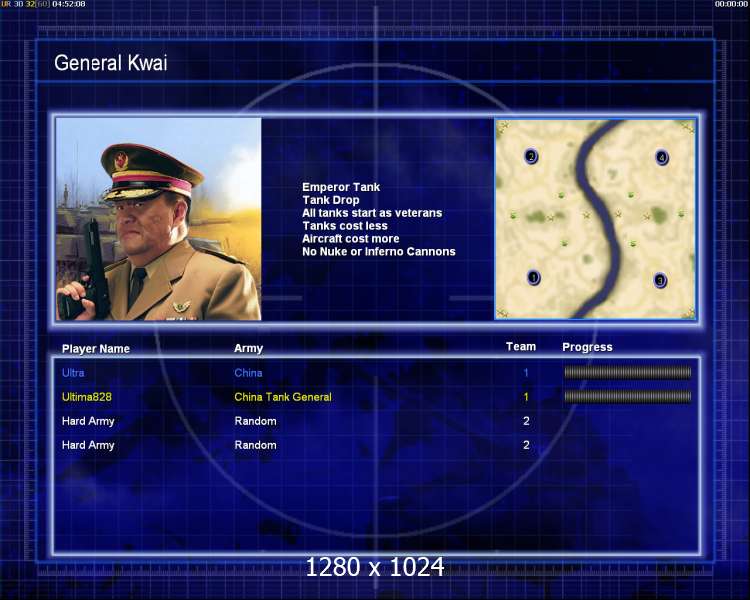Click start position 3 on the minimap
The image size is (750, 600).
pyautogui.click(x=660, y=280)
